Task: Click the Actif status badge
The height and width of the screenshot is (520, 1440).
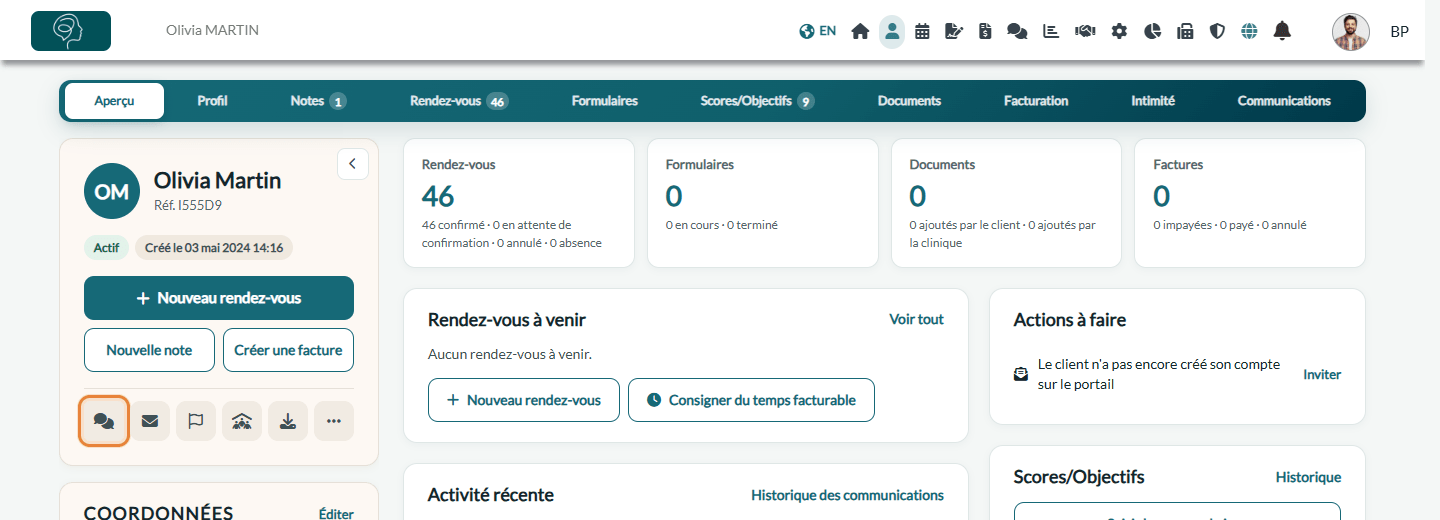Action: click(106, 248)
